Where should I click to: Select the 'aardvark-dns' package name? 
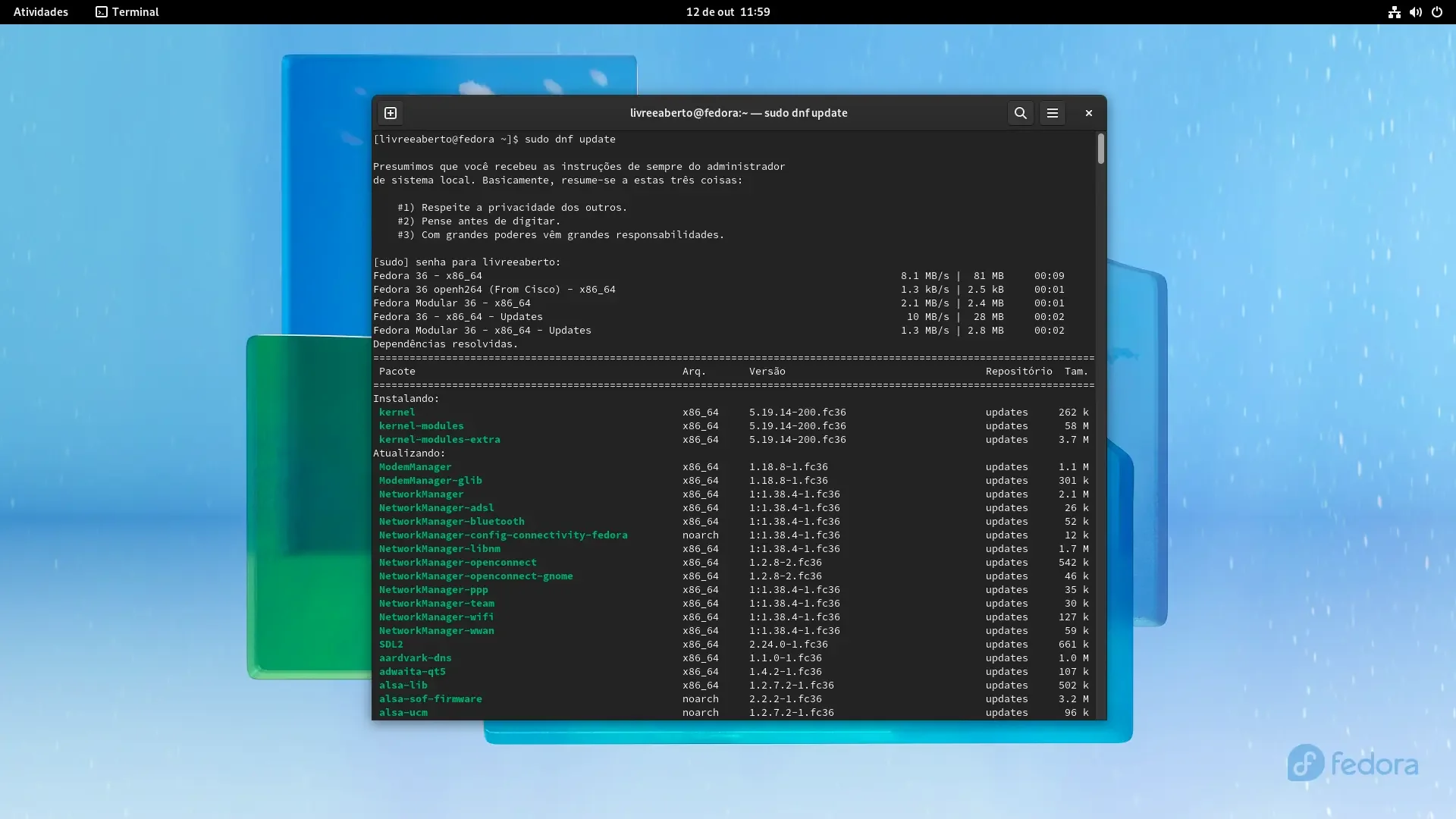(416, 658)
